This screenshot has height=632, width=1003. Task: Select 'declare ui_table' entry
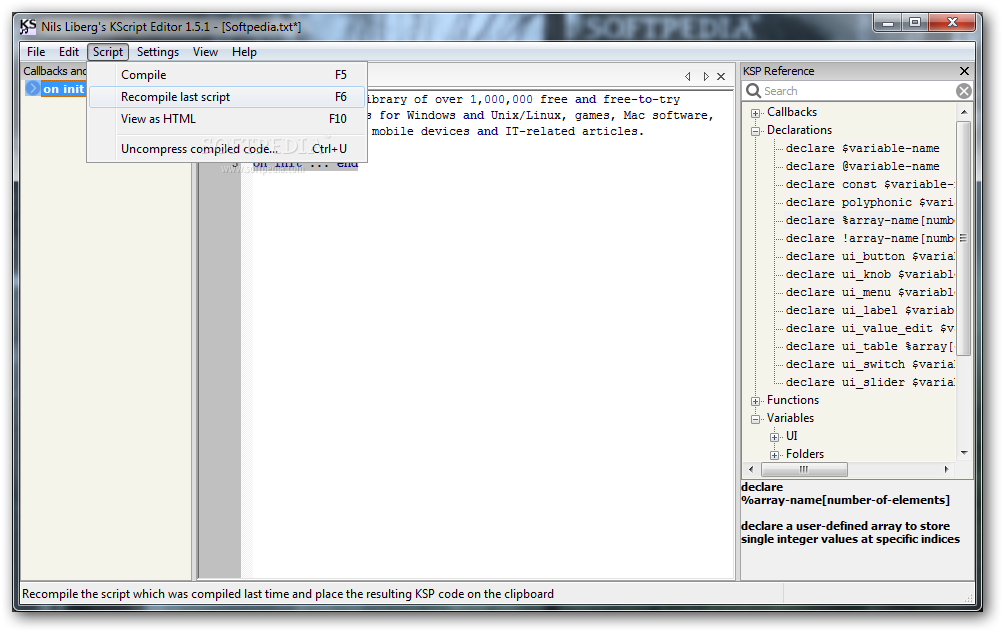click(x=870, y=346)
